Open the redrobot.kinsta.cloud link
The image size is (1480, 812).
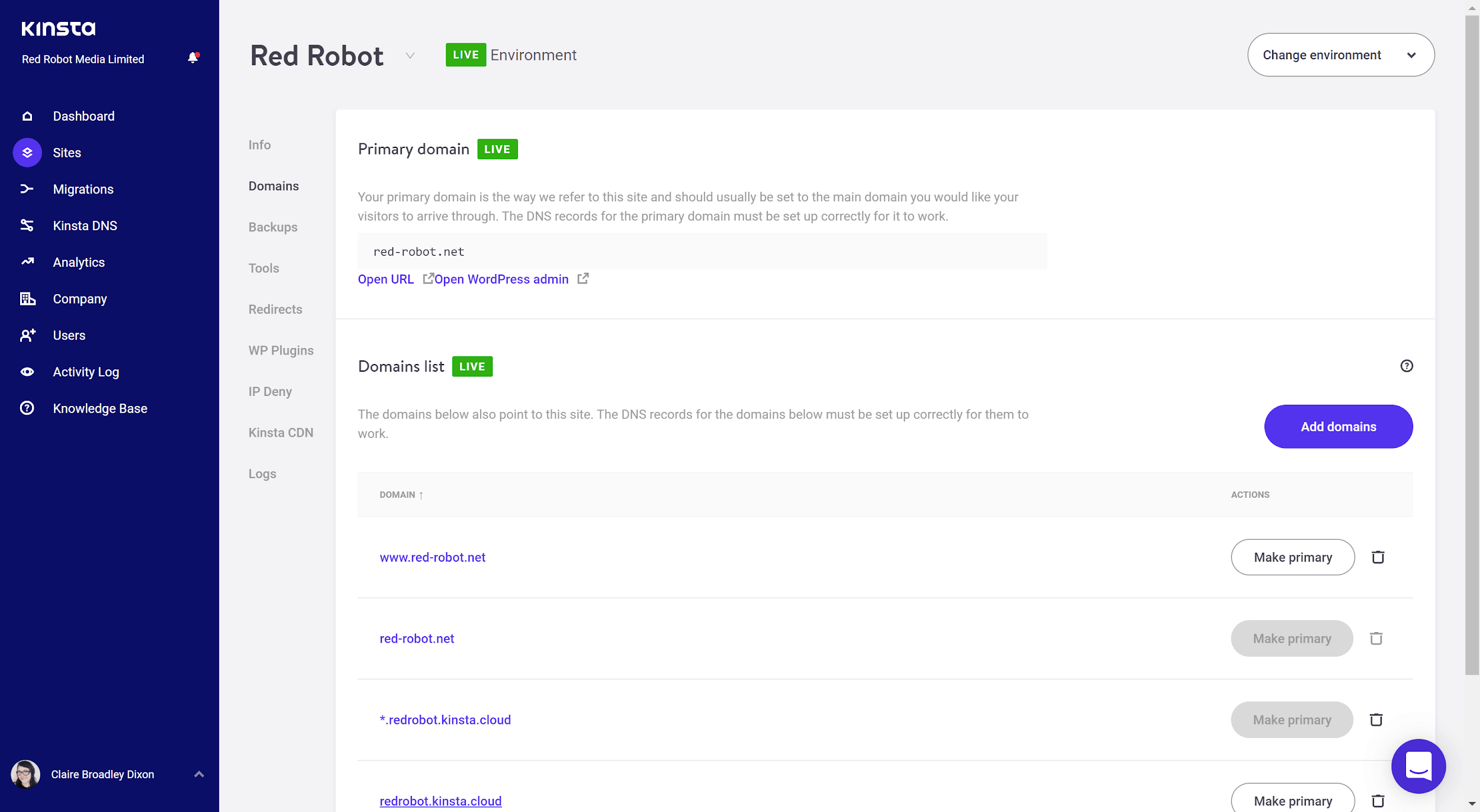click(x=440, y=801)
